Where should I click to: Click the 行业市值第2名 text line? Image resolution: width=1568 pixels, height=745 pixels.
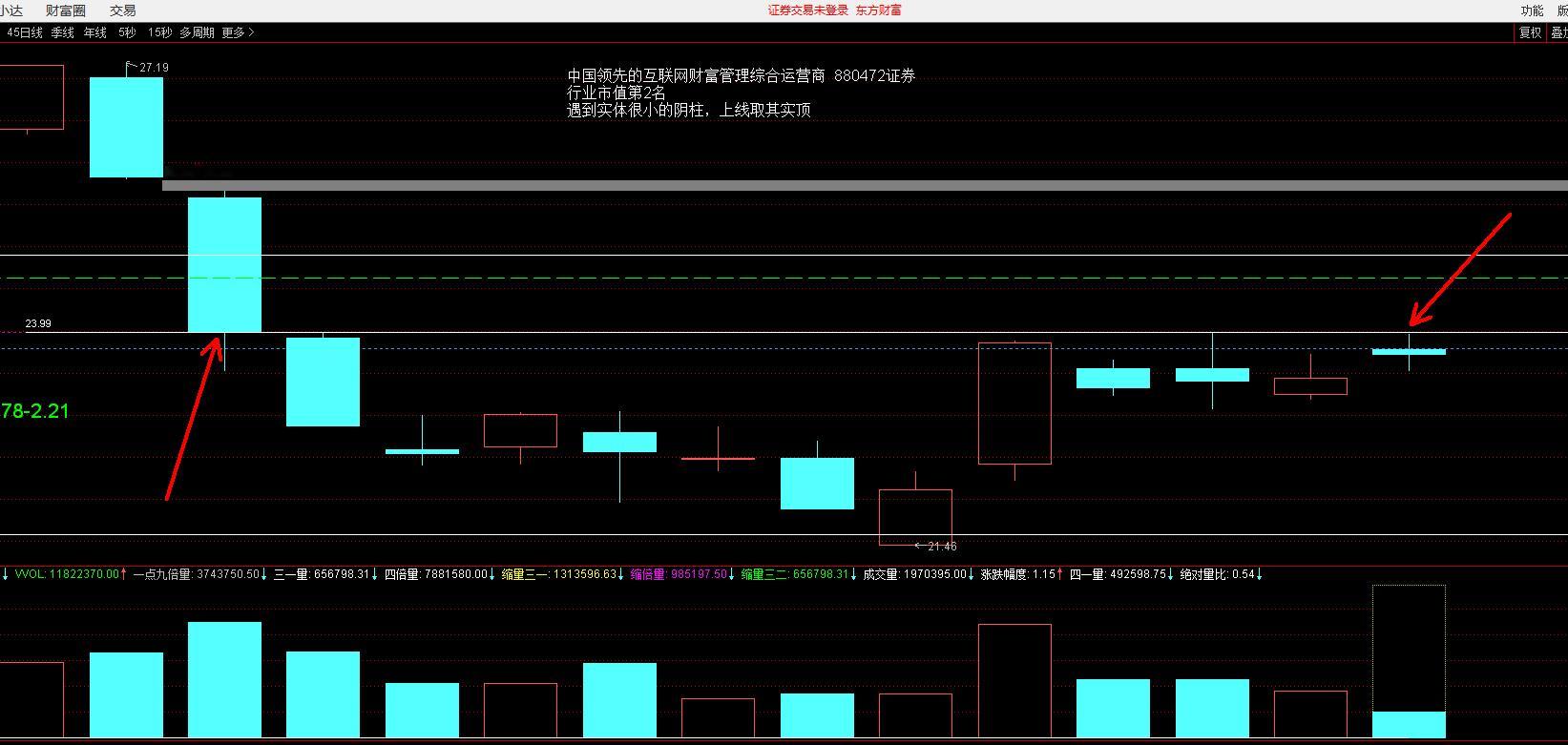pyautogui.click(x=617, y=93)
